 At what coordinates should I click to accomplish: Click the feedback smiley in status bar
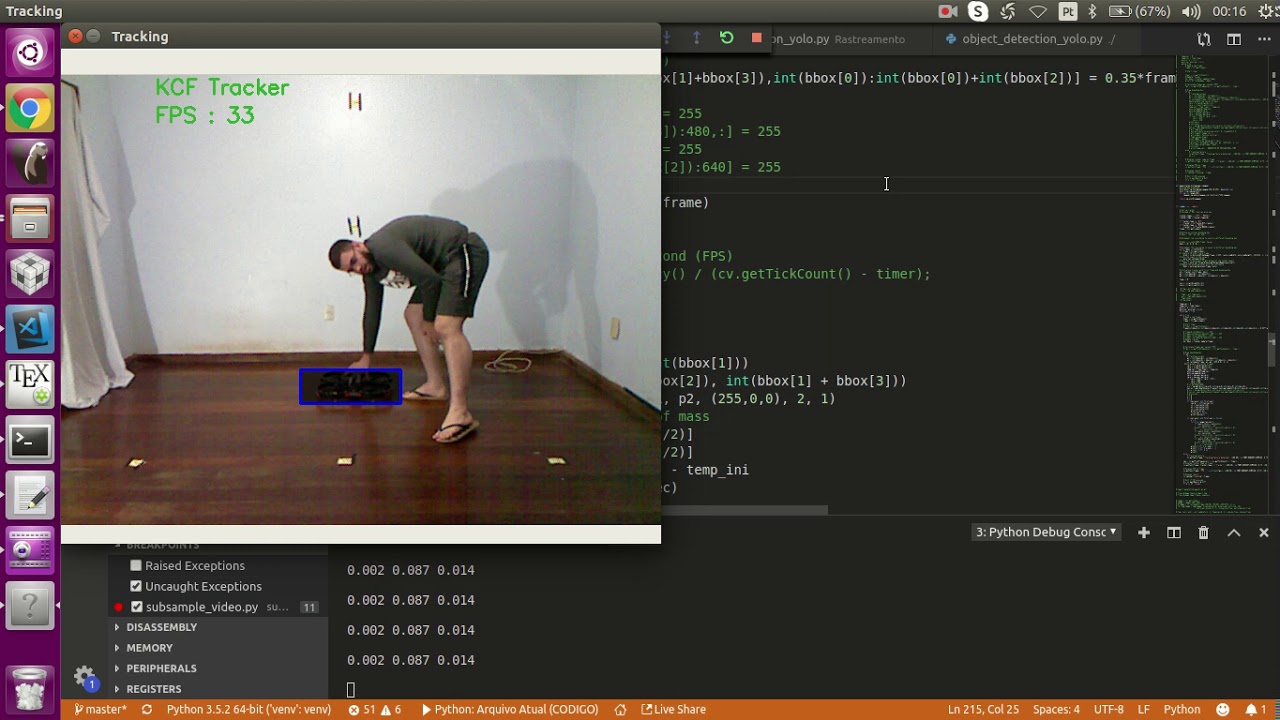click(x=1223, y=710)
